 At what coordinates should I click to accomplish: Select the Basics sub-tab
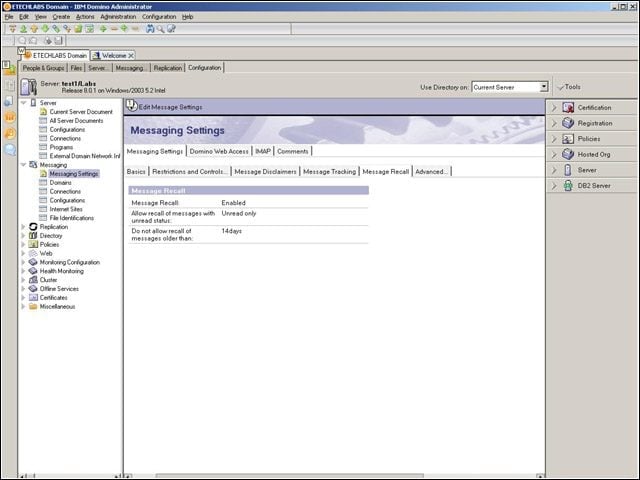(x=136, y=172)
